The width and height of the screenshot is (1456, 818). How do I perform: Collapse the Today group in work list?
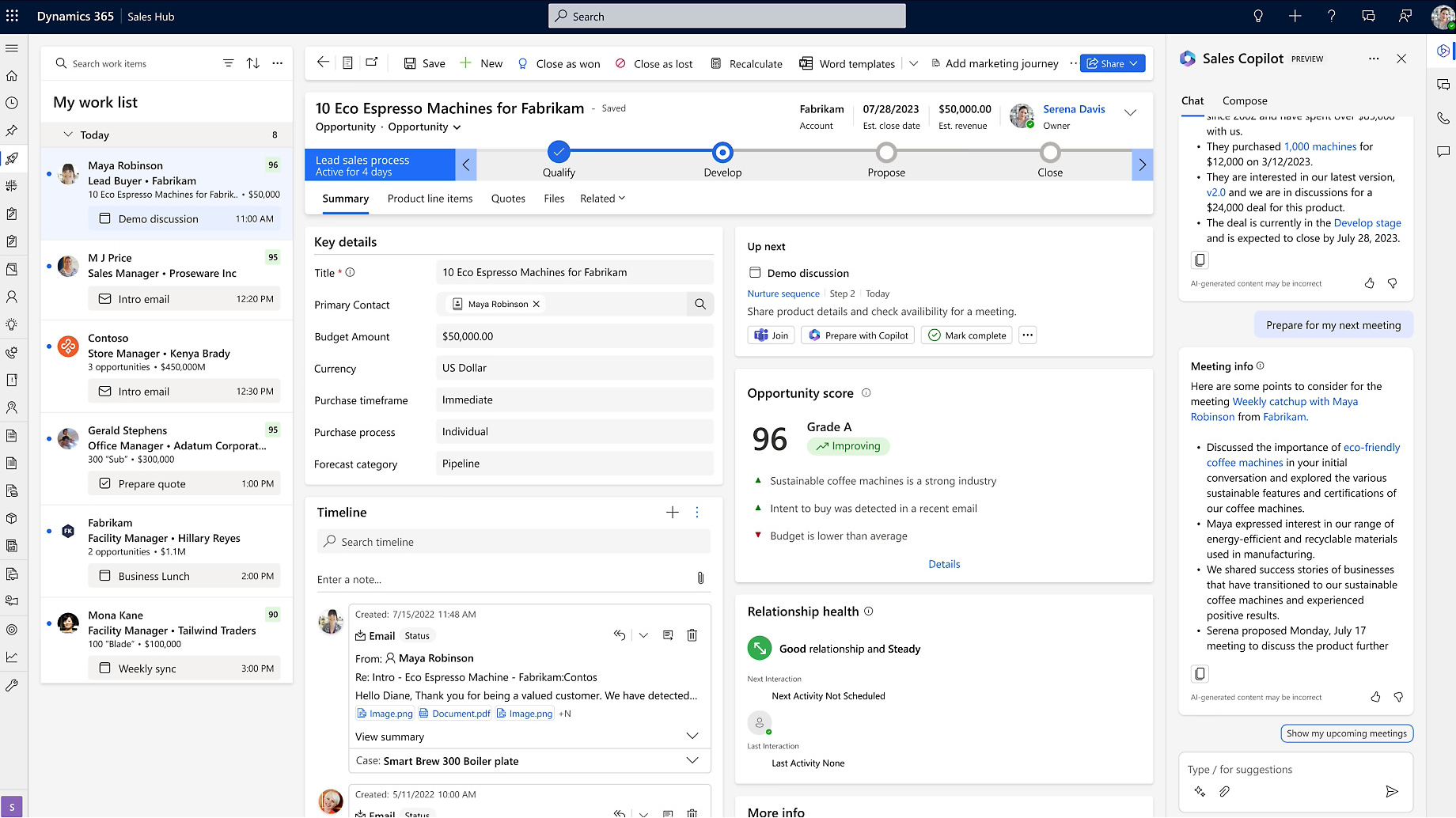pos(68,134)
